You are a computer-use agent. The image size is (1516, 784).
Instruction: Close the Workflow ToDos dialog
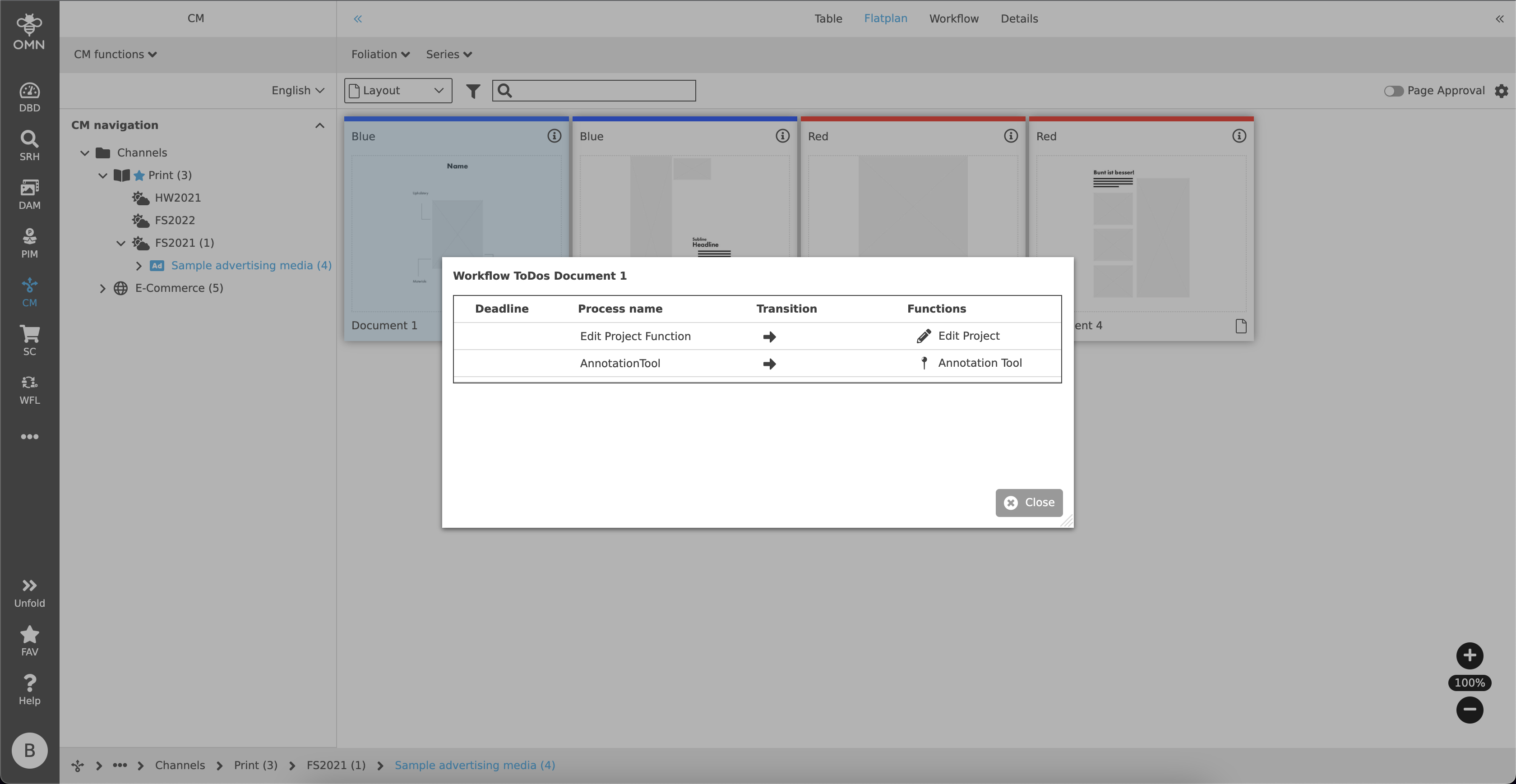[x=1028, y=503]
